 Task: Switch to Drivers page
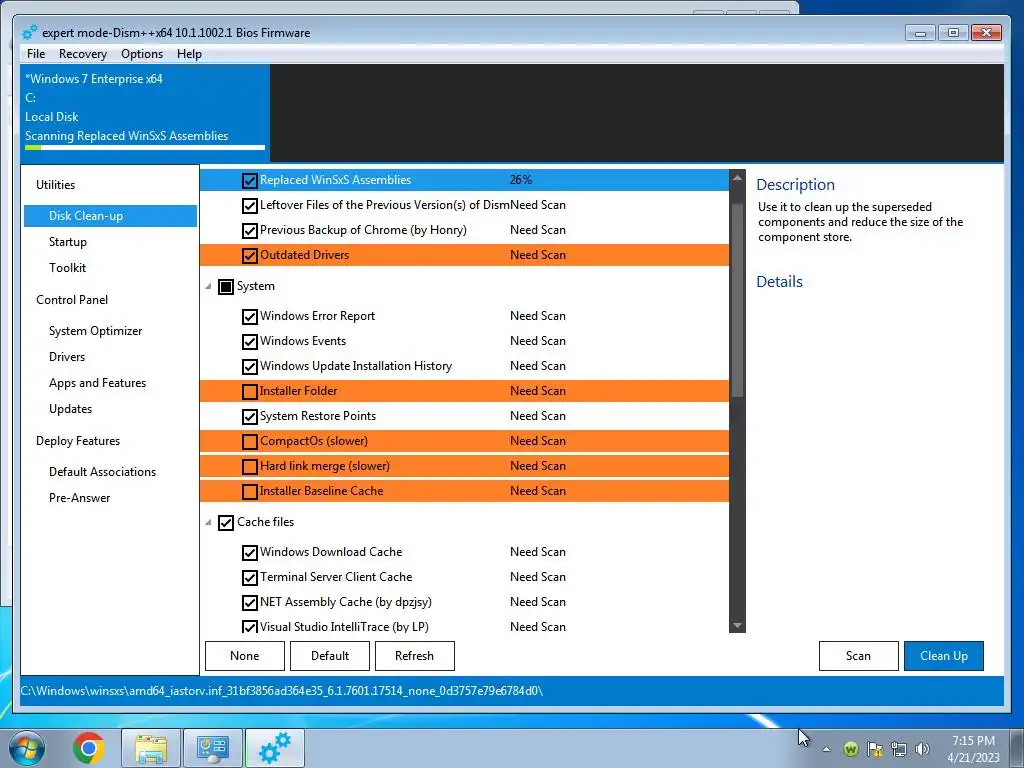click(x=67, y=357)
